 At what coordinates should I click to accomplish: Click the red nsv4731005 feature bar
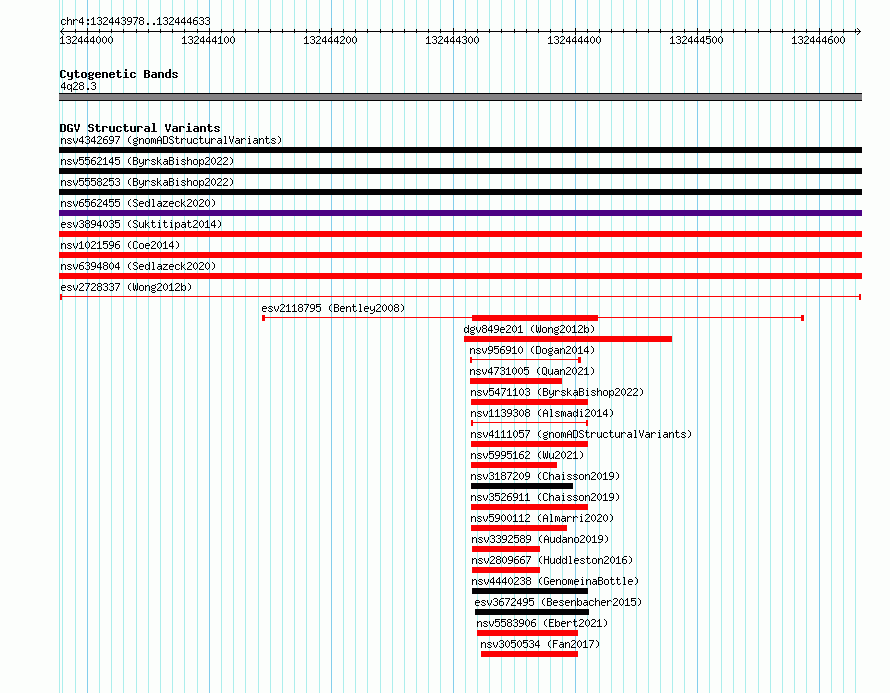pyautogui.click(x=516, y=381)
